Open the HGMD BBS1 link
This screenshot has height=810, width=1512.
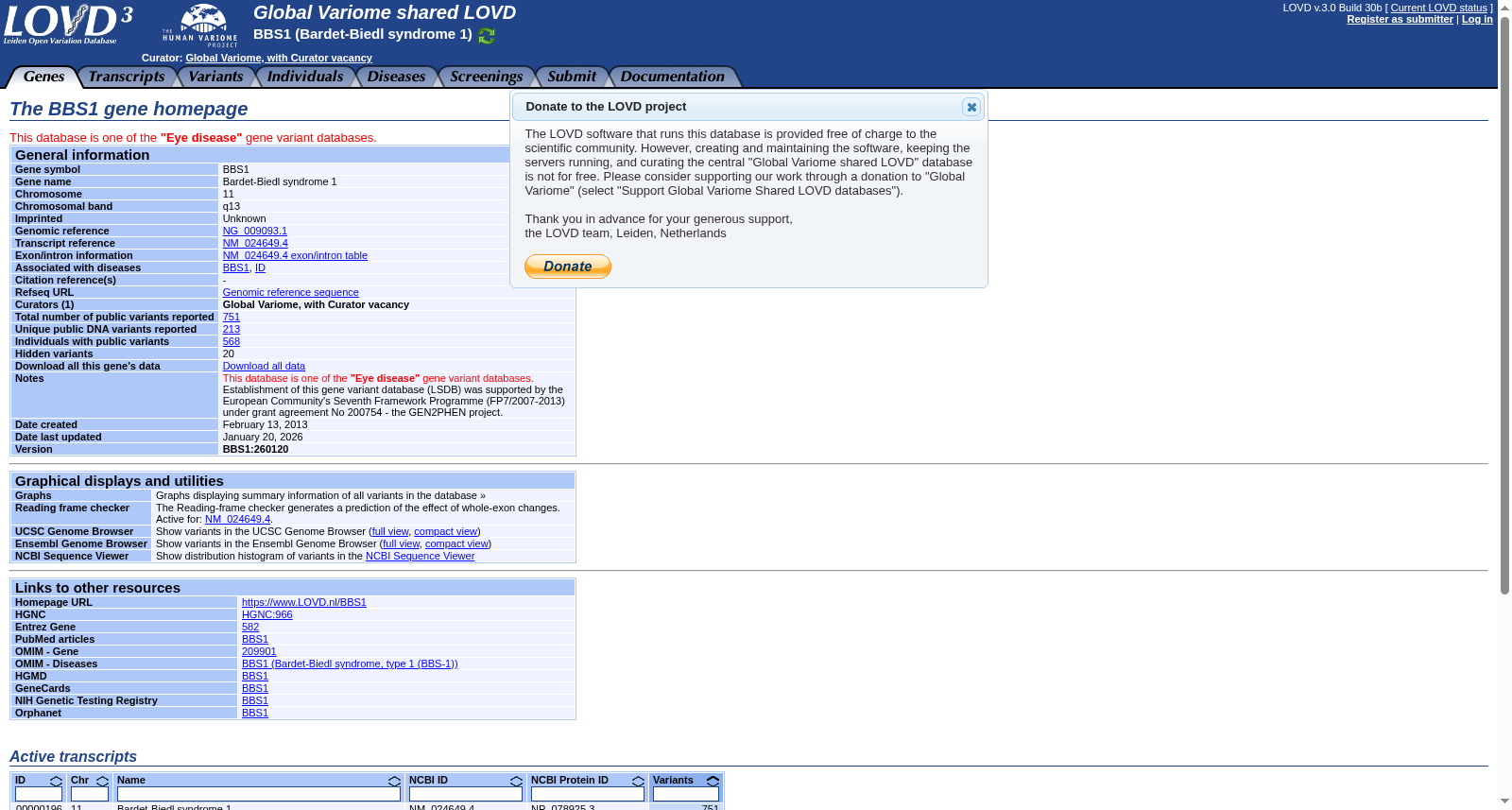(254, 676)
